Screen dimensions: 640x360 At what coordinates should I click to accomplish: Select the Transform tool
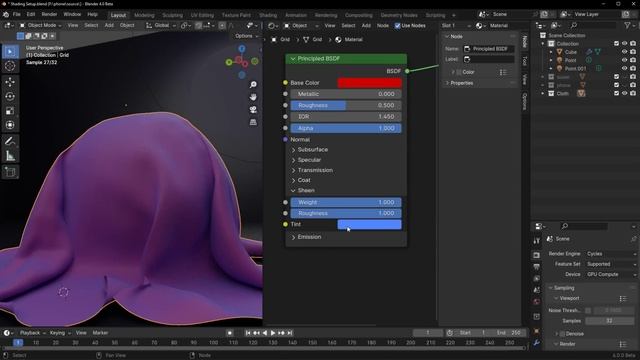(x=10, y=125)
